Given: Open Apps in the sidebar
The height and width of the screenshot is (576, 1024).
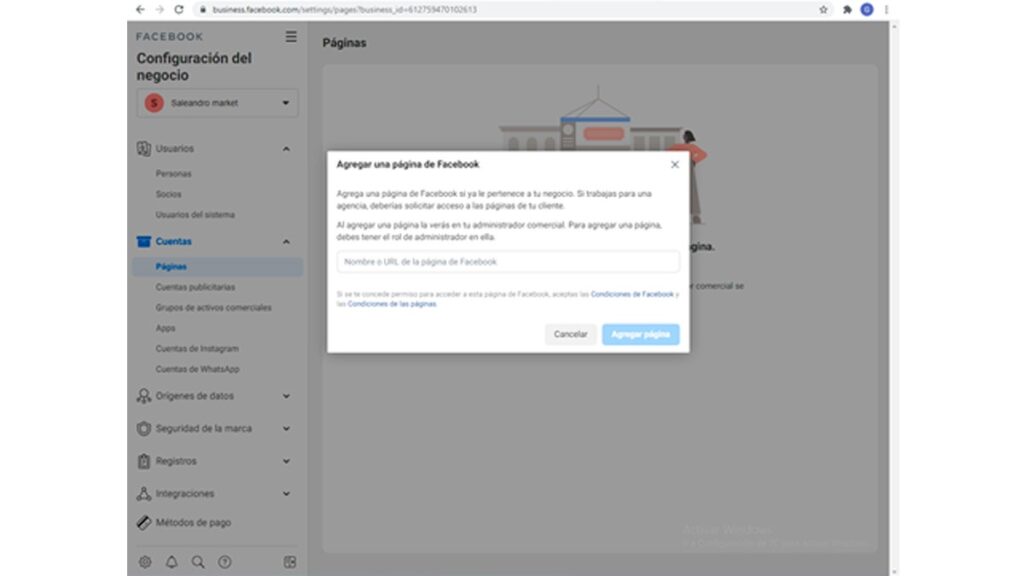Looking at the screenshot, I should tap(165, 328).
